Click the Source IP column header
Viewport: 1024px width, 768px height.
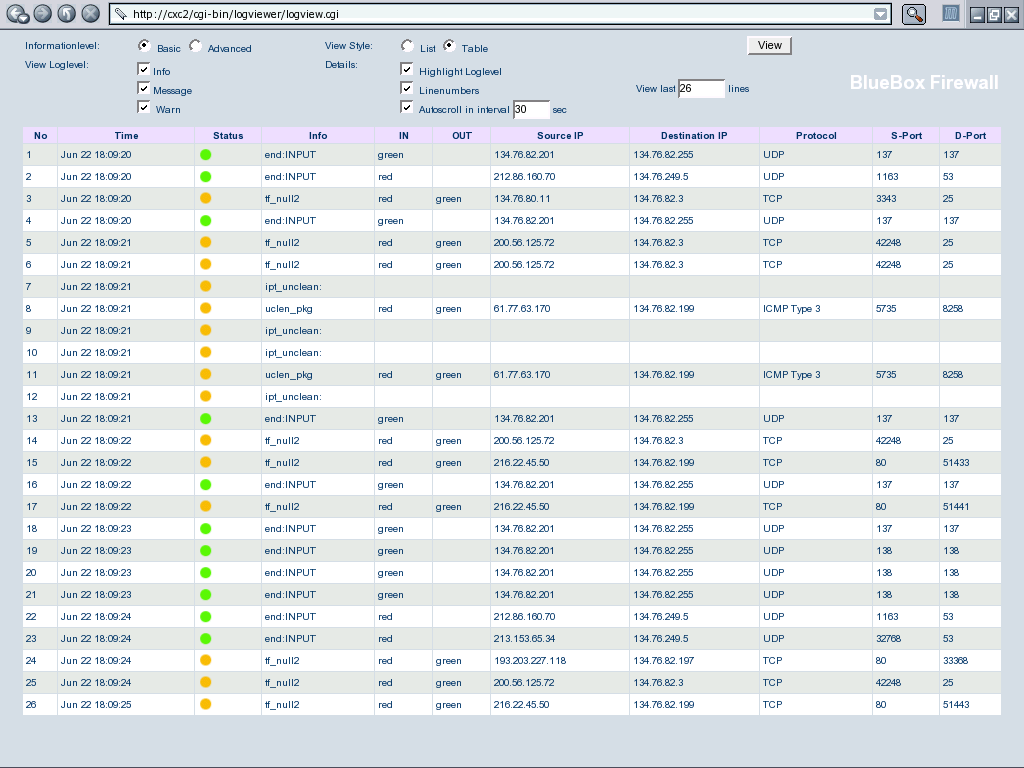pos(560,135)
